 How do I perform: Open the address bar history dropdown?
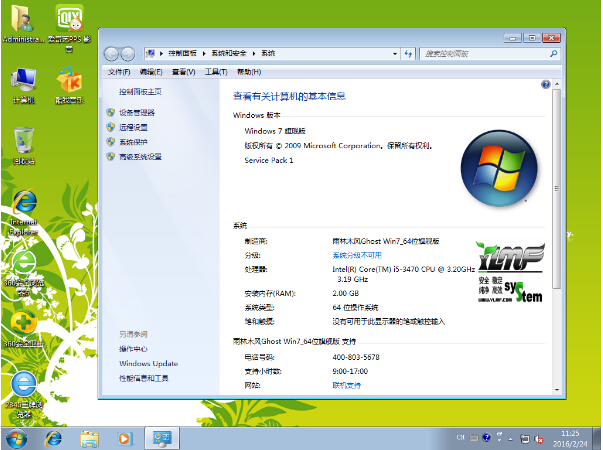pos(395,54)
